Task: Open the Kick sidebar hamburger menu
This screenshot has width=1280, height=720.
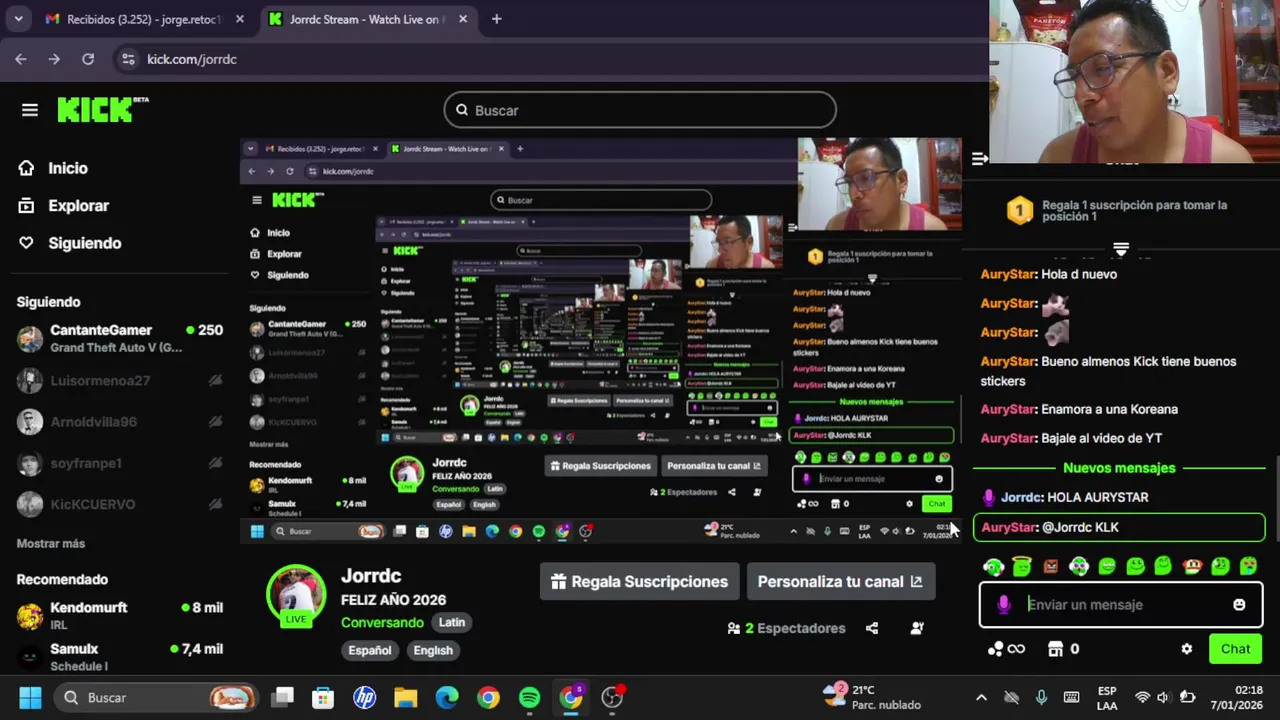Action: [x=30, y=110]
